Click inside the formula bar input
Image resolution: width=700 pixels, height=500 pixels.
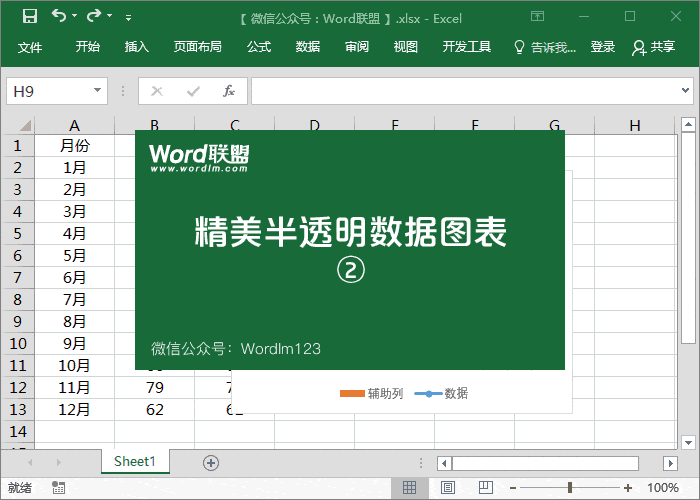464,91
